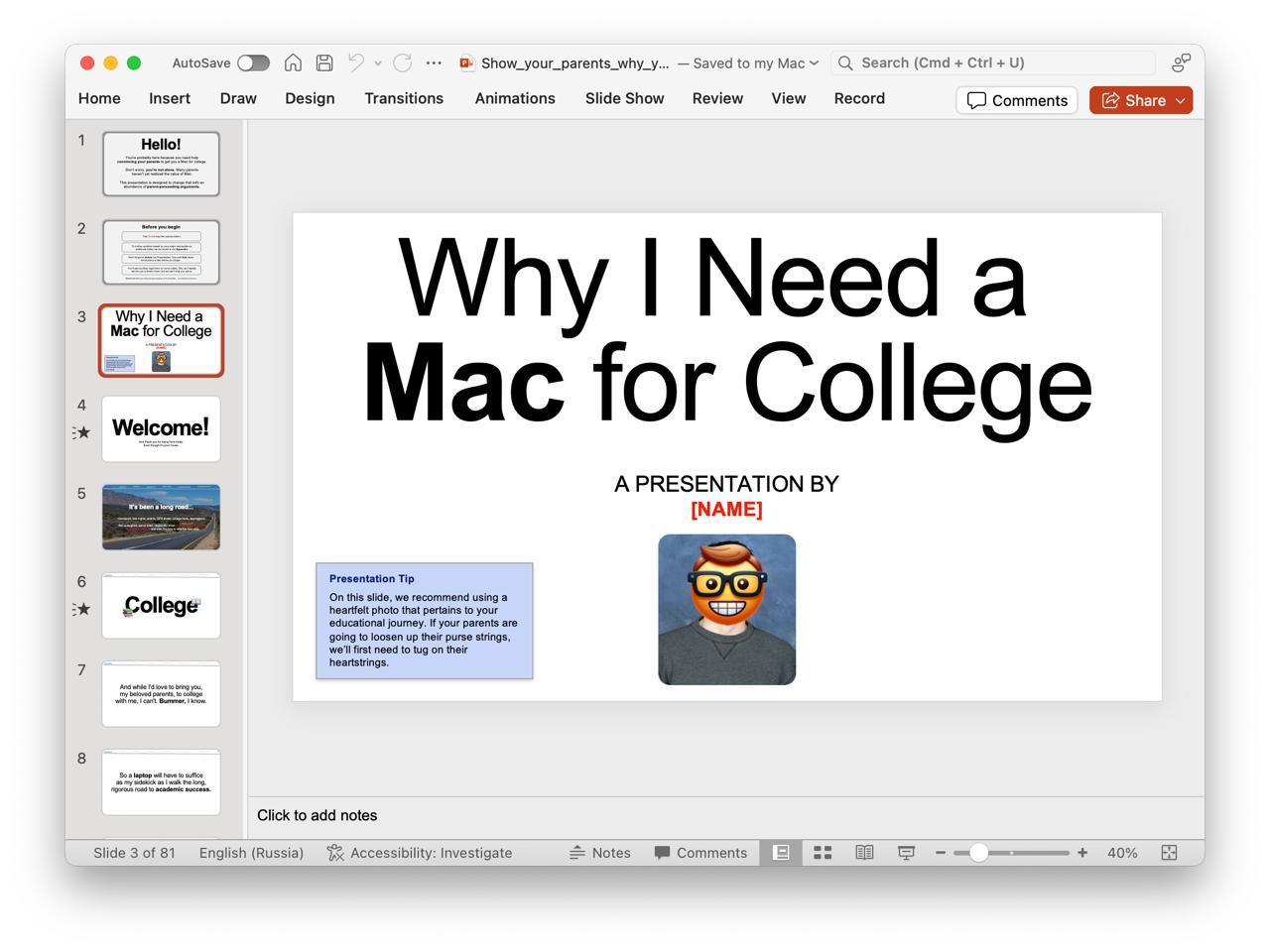Screen dimensions: 1270x952
Task: Switch to the Slide Show tab
Action: 624,98
